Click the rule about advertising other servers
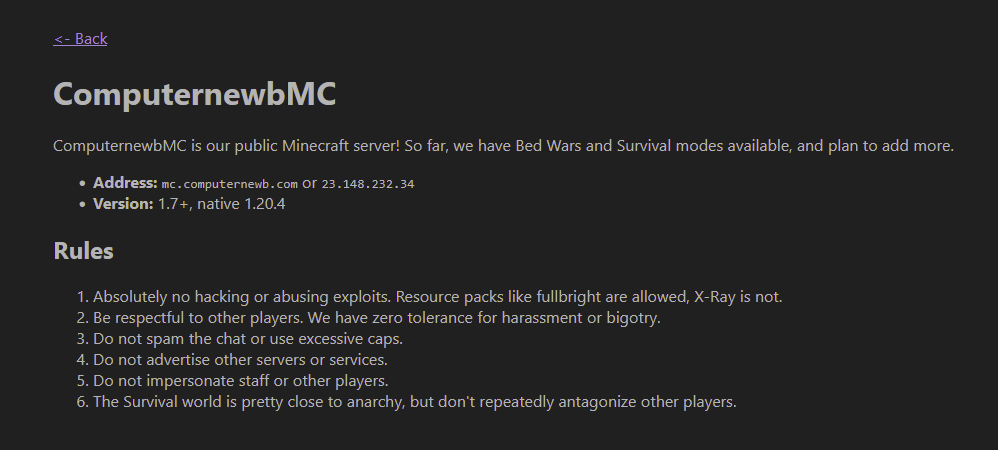 [240, 360]
